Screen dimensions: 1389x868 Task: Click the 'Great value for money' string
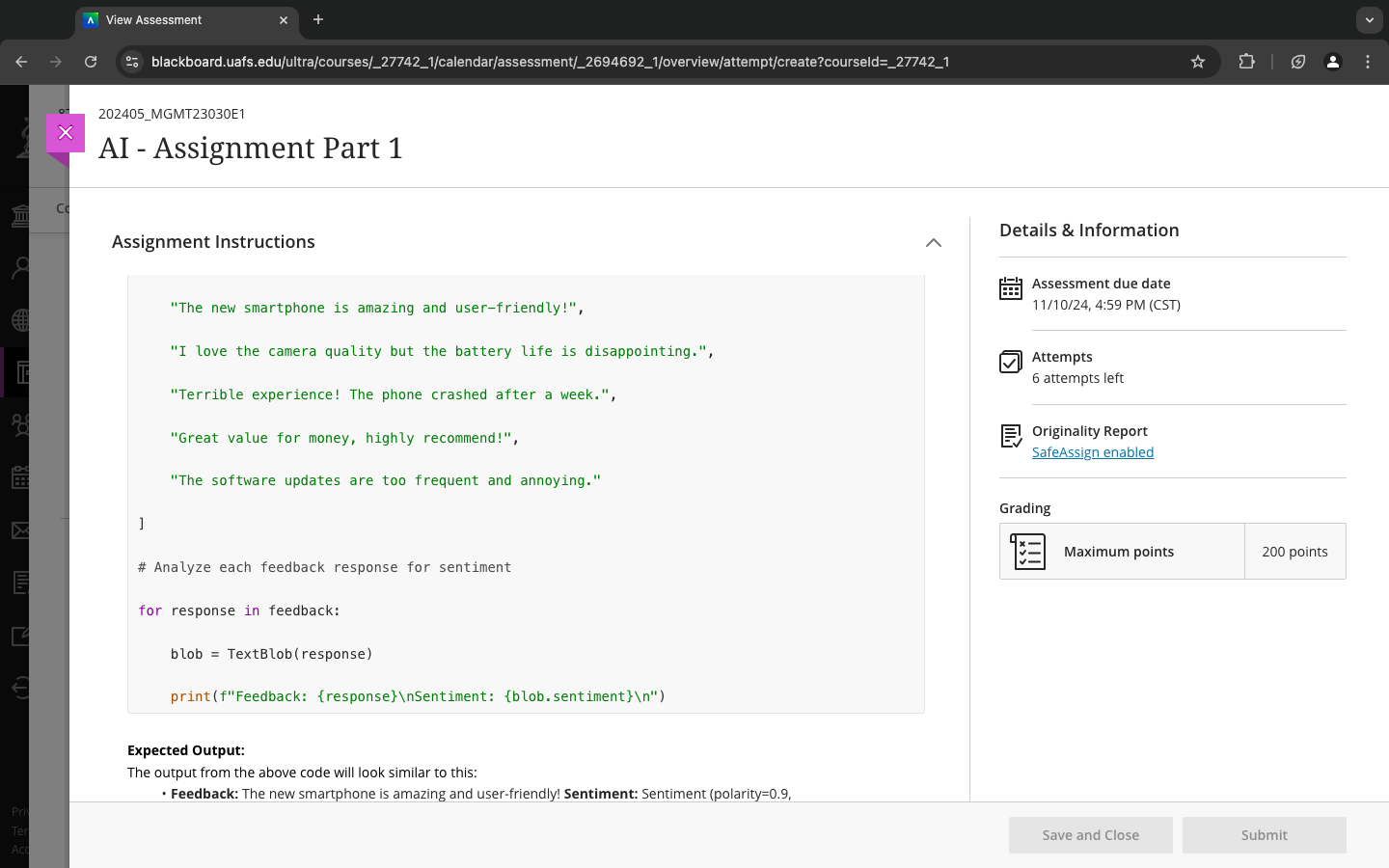pyautogui.click(x=344, y=438)
